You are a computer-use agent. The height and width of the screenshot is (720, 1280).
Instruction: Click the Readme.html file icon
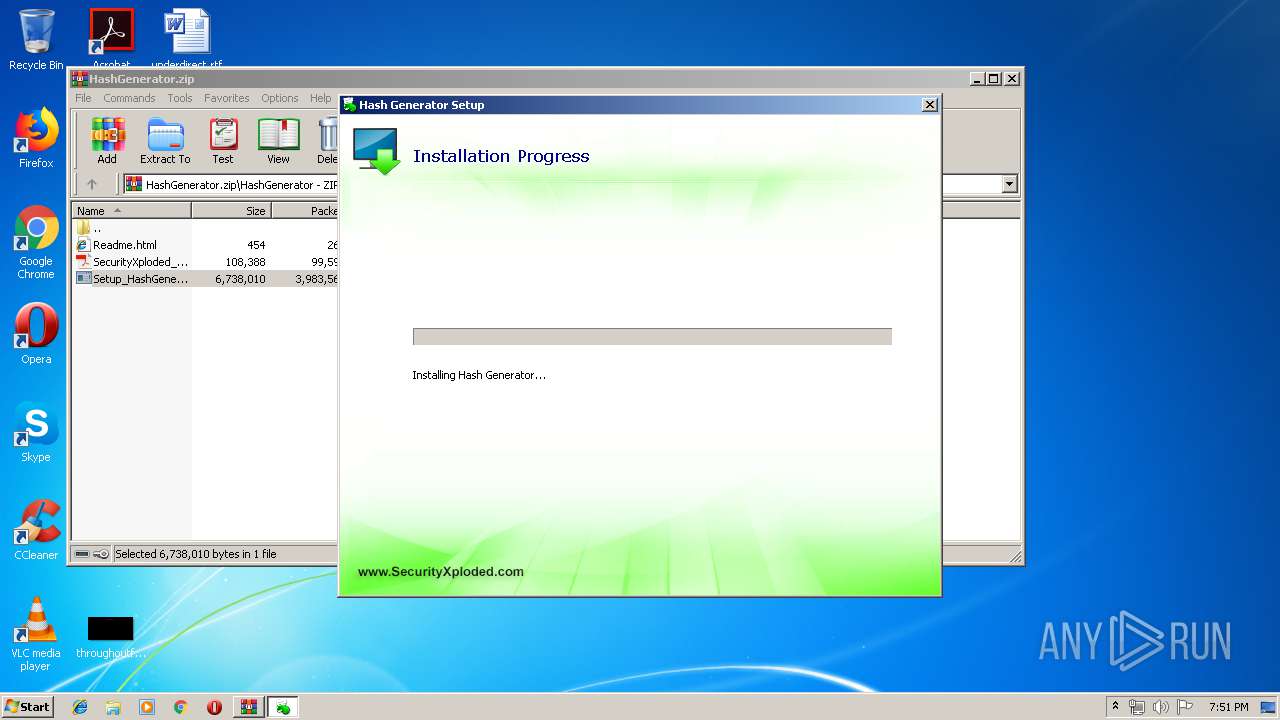click(83, 245)
